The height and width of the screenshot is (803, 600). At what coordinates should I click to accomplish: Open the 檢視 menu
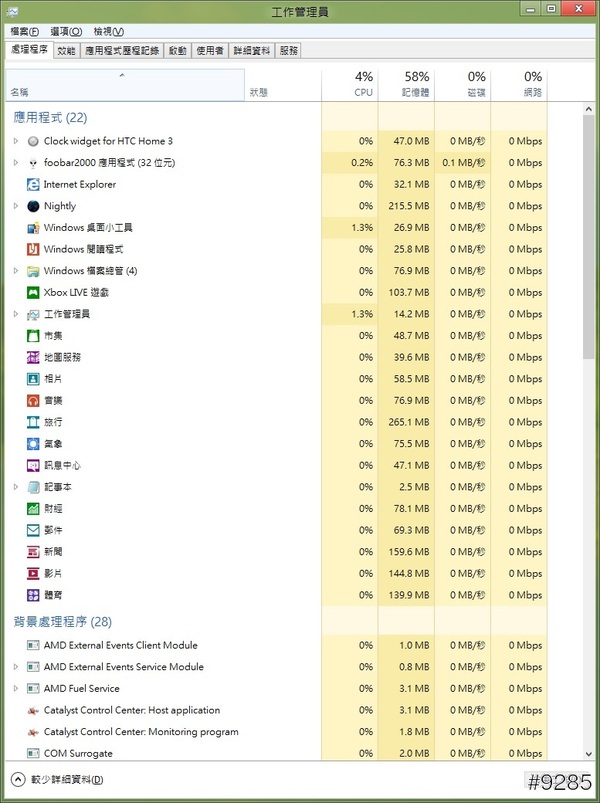pyautogui.click(x=102, y=31)
